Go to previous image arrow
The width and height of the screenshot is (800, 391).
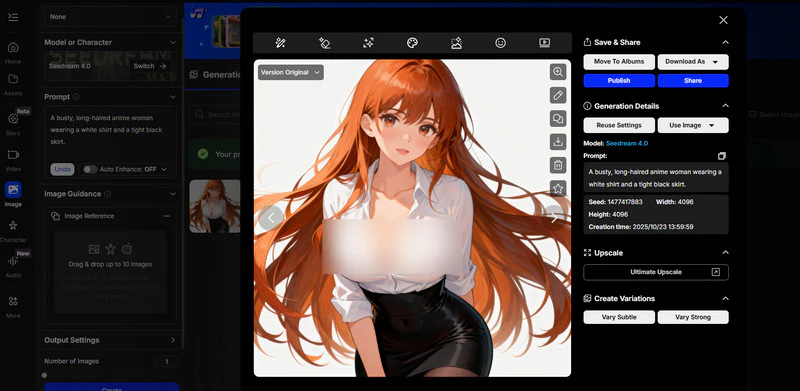coord(271,218)
